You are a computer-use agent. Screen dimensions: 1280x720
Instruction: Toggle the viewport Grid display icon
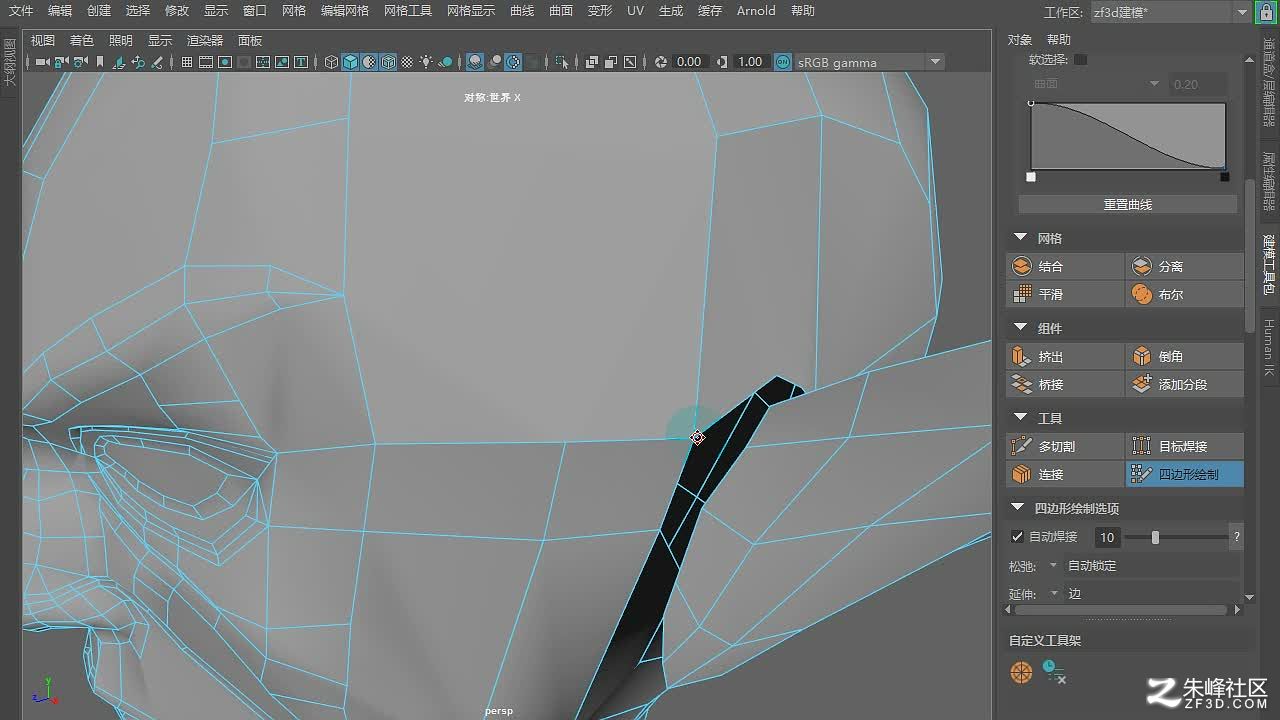point(187,62)
